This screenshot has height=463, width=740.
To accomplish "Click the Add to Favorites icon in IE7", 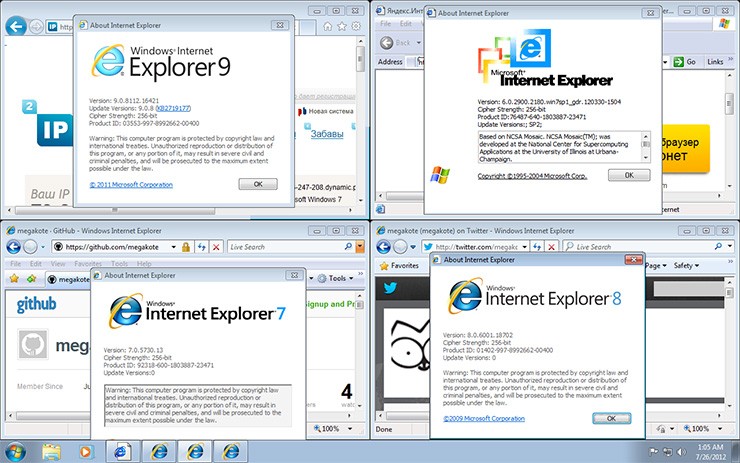I will pos(31,279).
